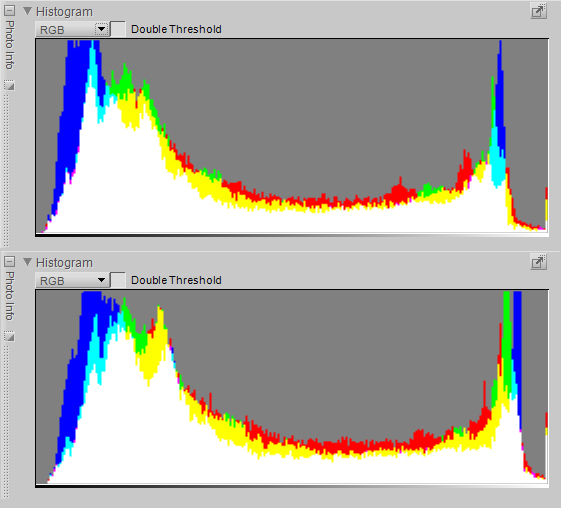
Task: Click gradient bar under top histogram
Action: coord(292,235)
